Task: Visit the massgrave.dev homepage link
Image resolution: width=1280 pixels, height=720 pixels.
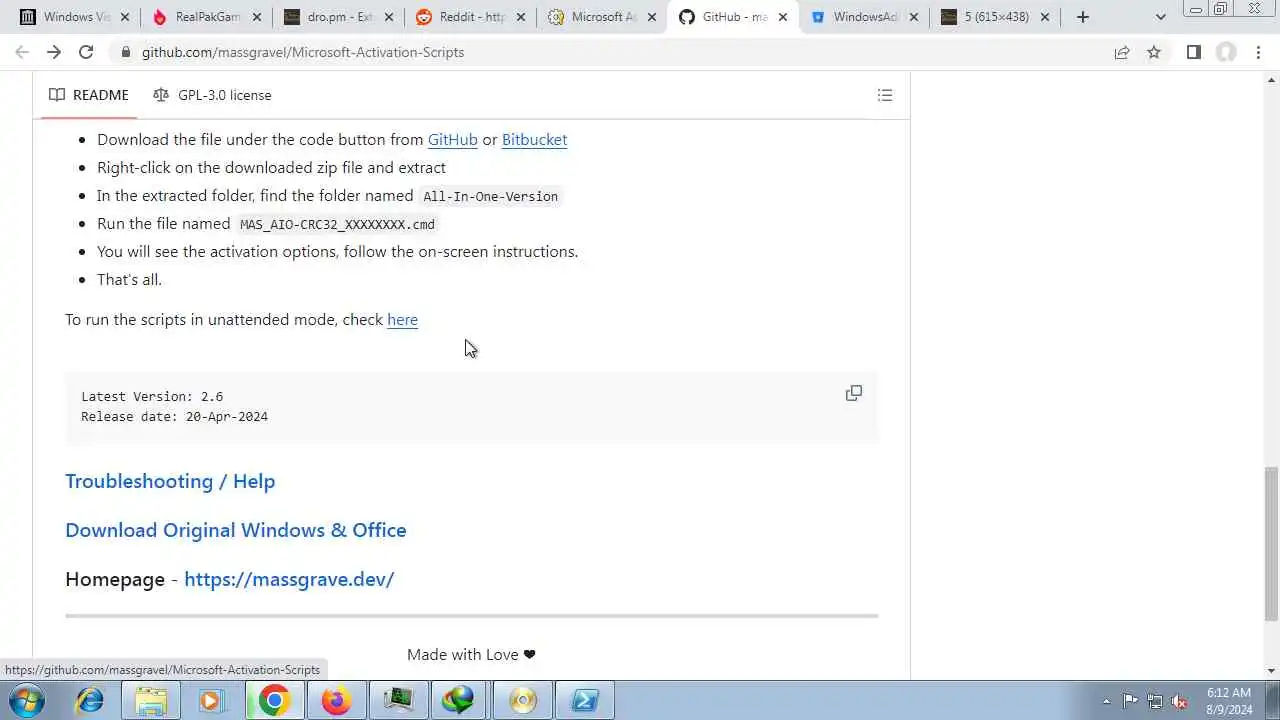Action: (x=289, y=579)
